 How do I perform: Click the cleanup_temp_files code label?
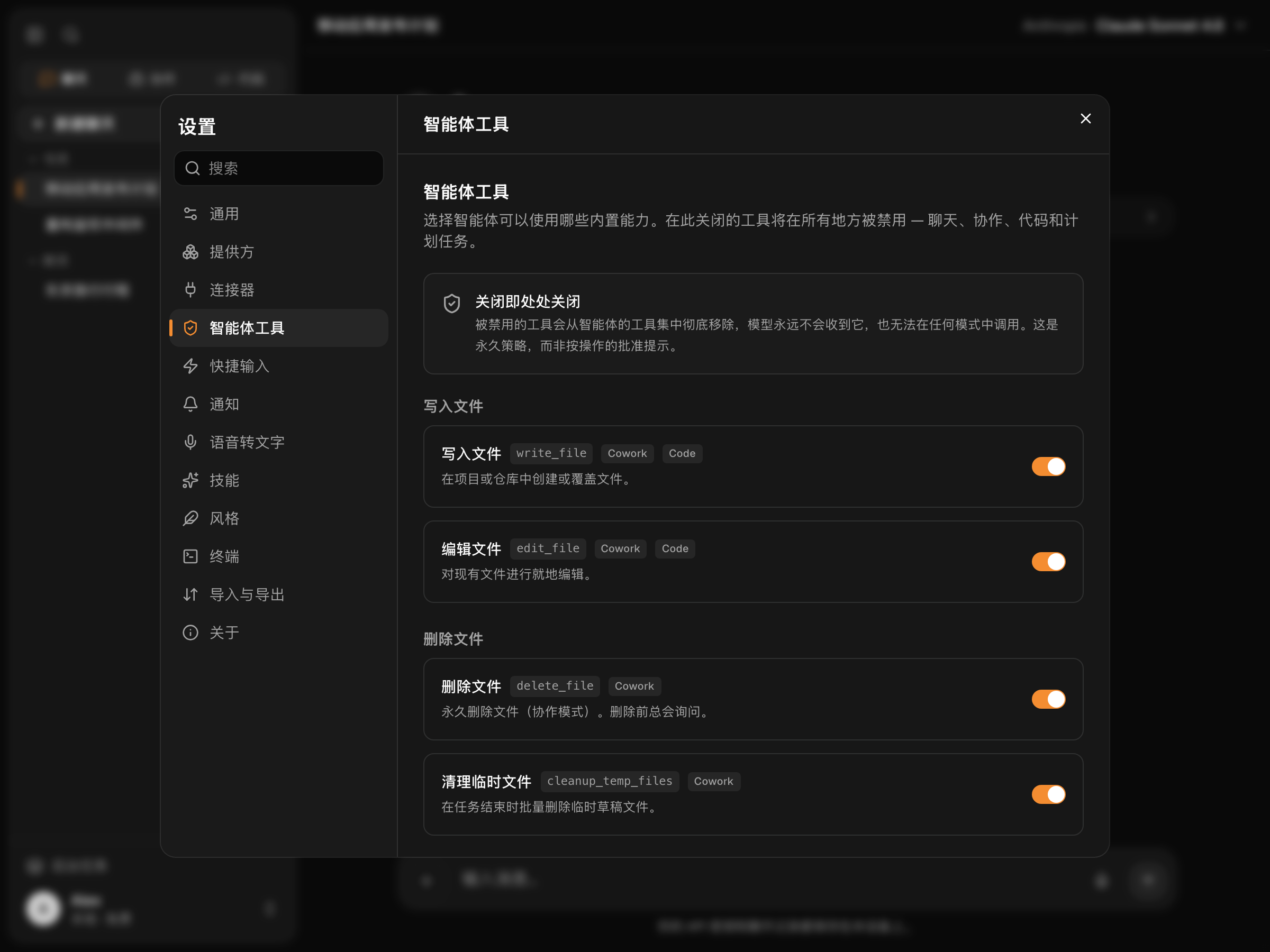(x=610, y=782)
